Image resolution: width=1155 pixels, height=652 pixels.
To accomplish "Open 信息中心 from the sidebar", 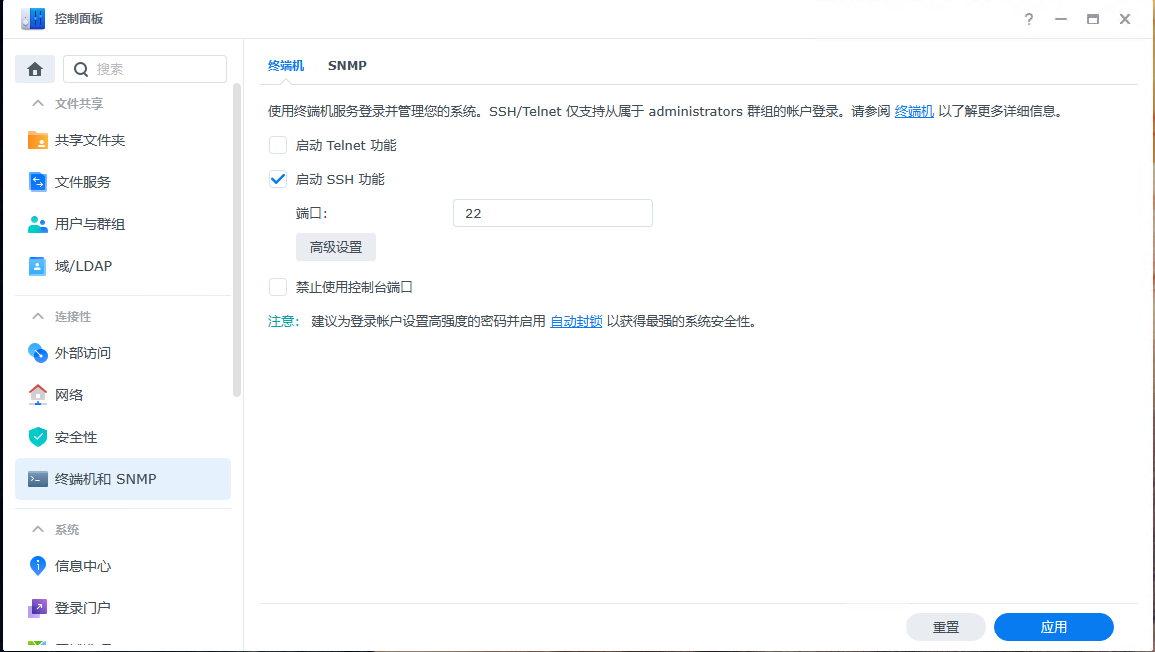I will point(122,566).
